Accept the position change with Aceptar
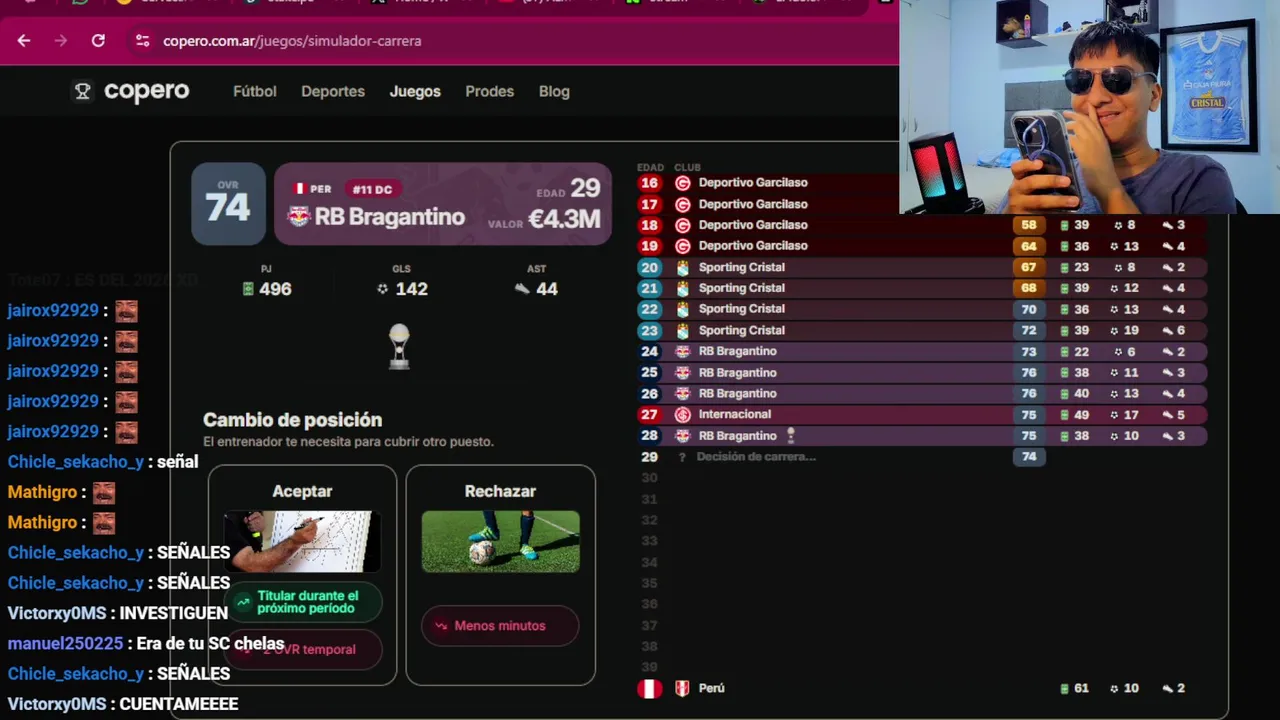 (x=302, y=575)
